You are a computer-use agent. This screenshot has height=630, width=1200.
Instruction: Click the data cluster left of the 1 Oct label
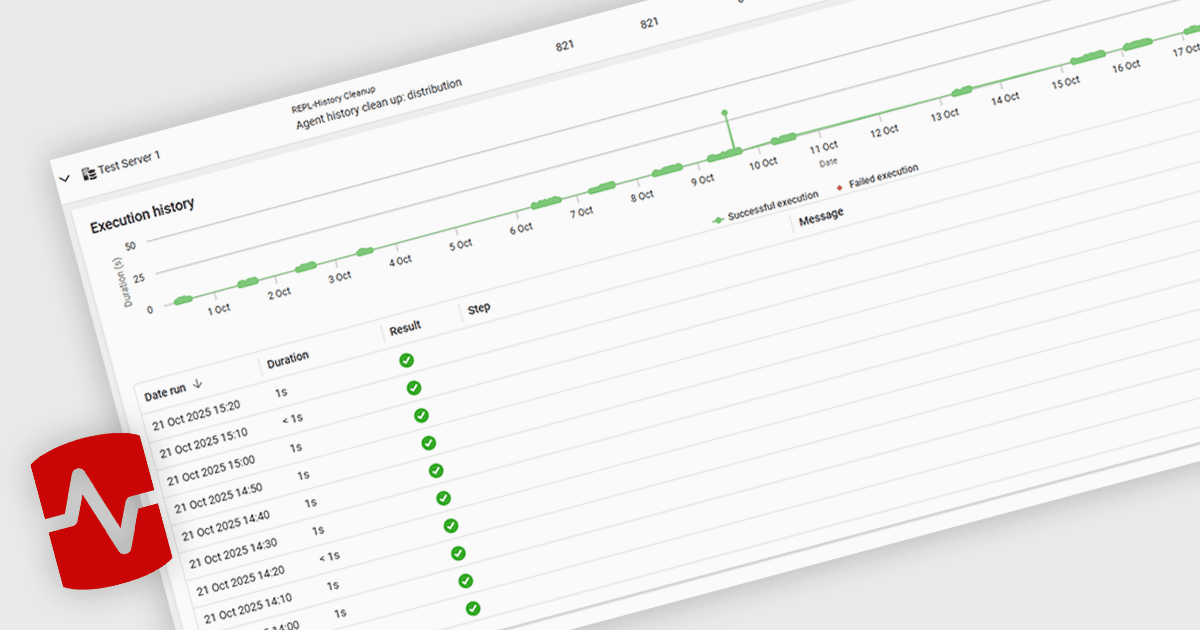(183, 299)
